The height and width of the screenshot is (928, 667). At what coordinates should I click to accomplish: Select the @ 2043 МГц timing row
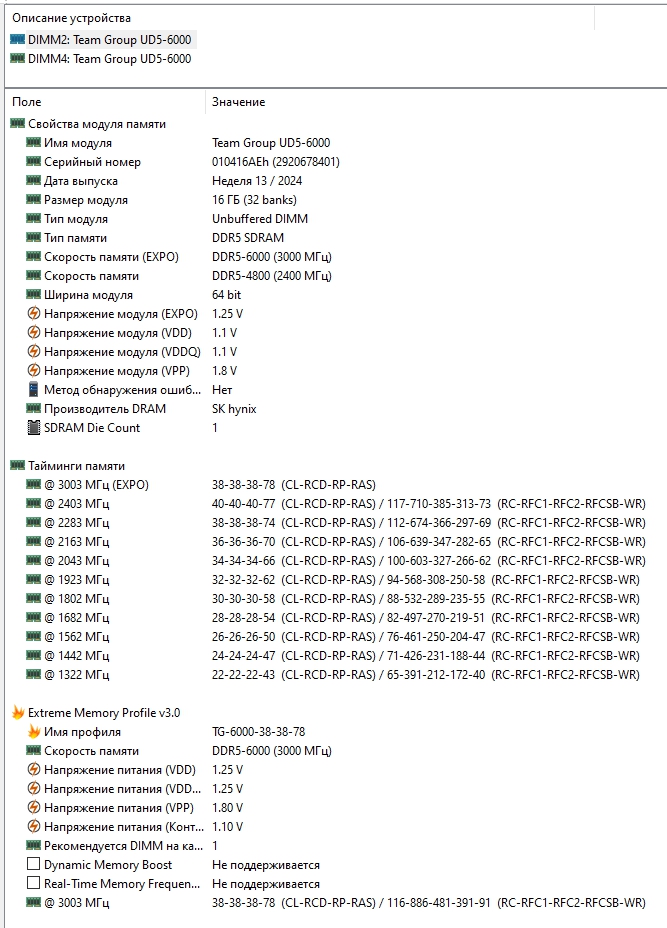pos(336,560)
